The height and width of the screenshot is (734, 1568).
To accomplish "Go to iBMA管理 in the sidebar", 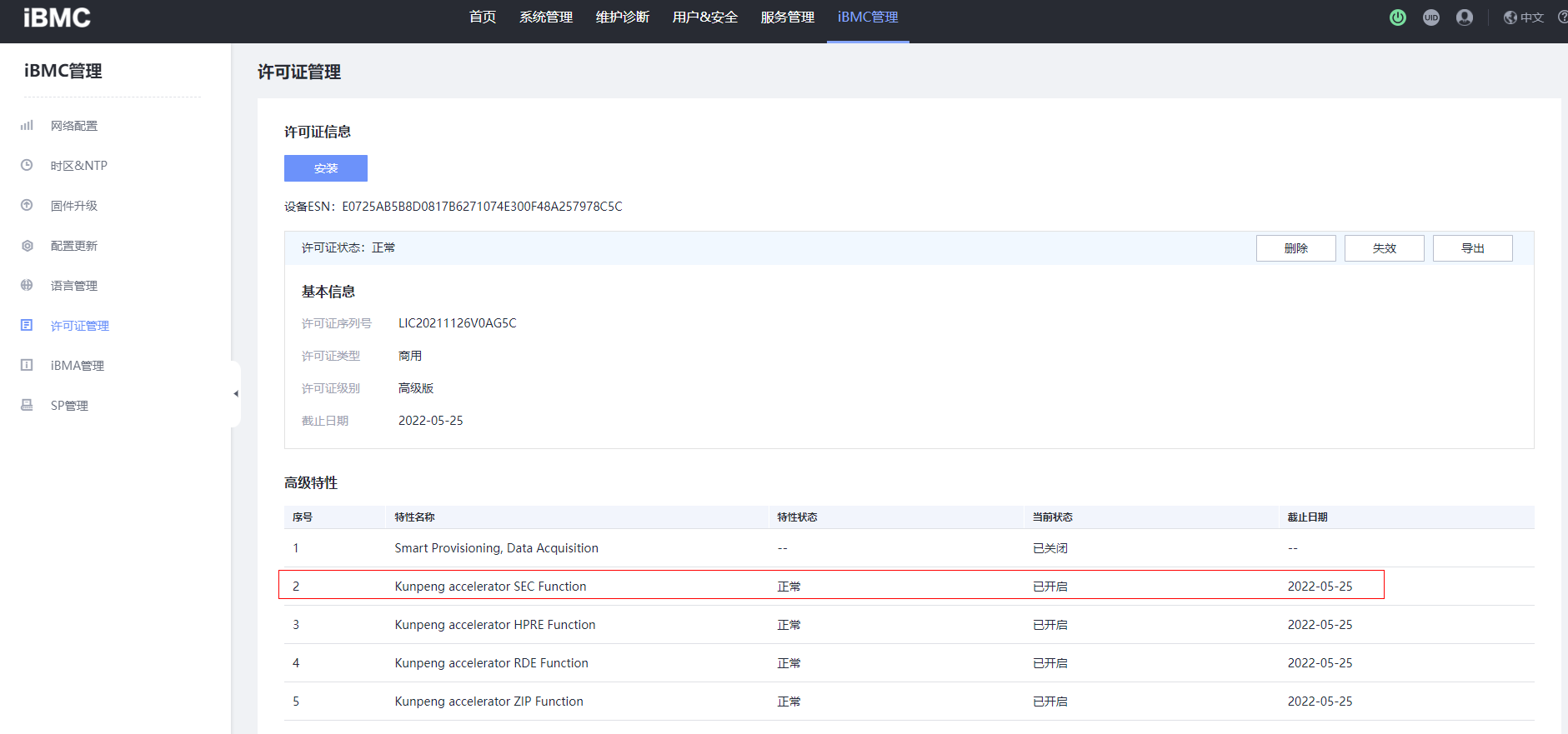I will click(x=78, y=366).
